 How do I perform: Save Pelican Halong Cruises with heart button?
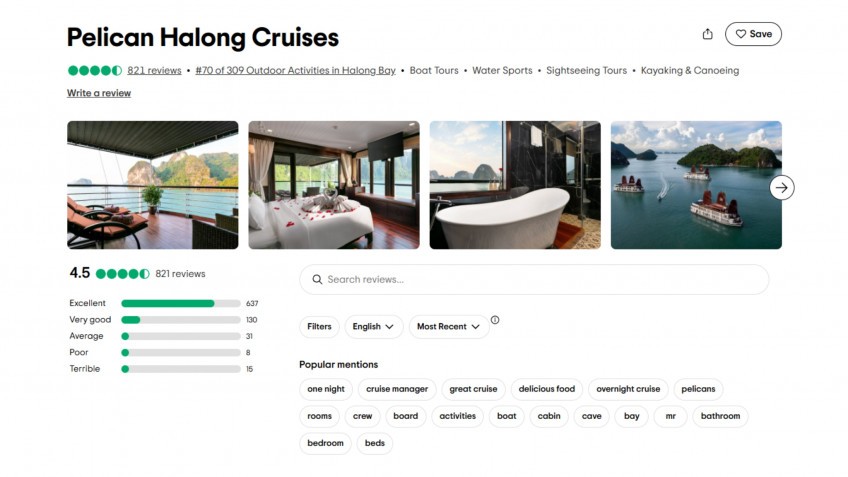753,34
